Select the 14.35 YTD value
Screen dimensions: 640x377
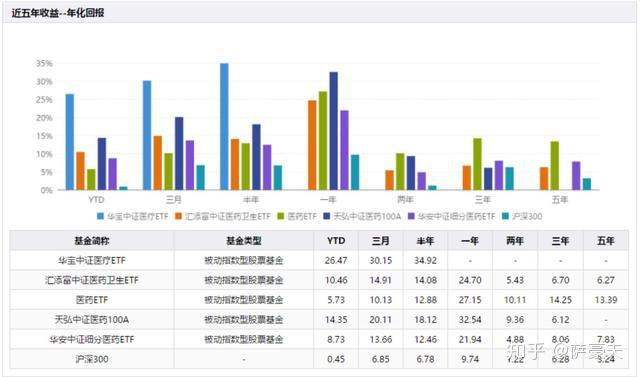pos(336,319)
